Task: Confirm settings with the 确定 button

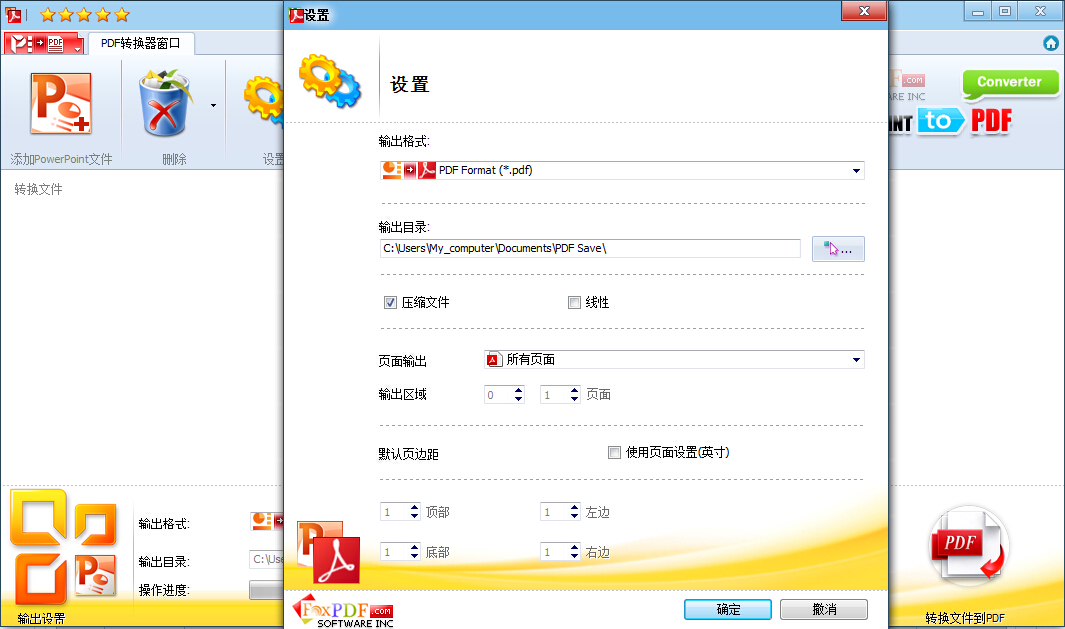Action: (727, 609)
